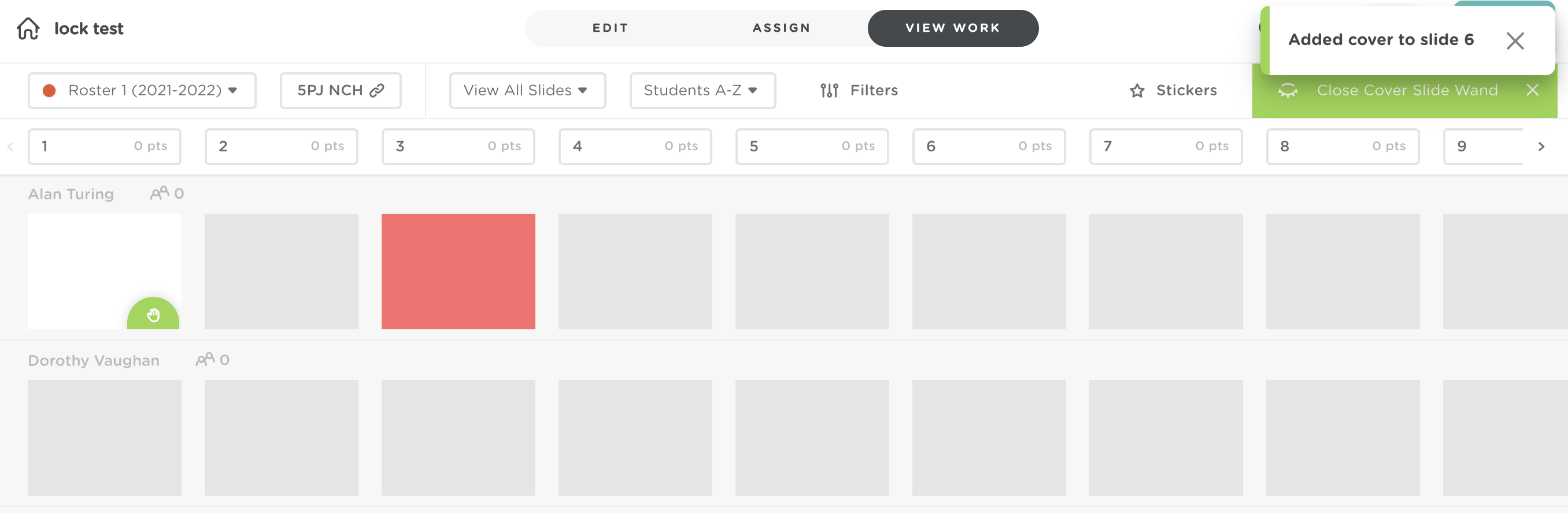1568x513 pixels.
Task: Close the Cover Slide Wand
Action: (x=1532, y=91)
